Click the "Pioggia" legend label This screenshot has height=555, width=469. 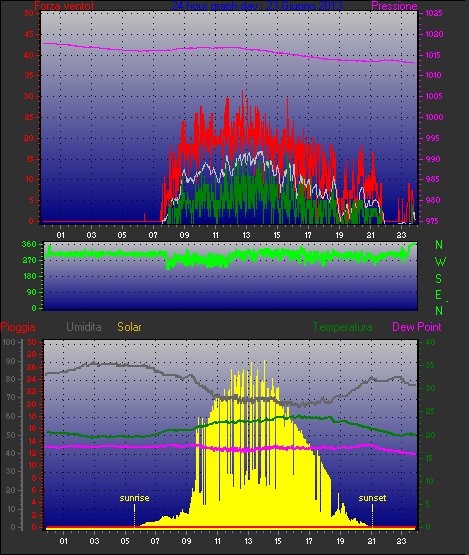pyautogui.click(x=18, y=327)
